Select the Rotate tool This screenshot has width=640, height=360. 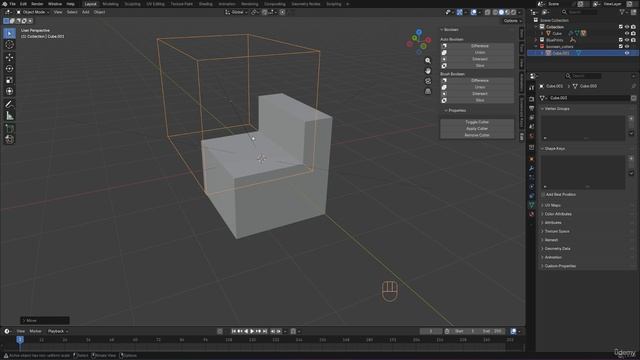(x=9, y=69)
